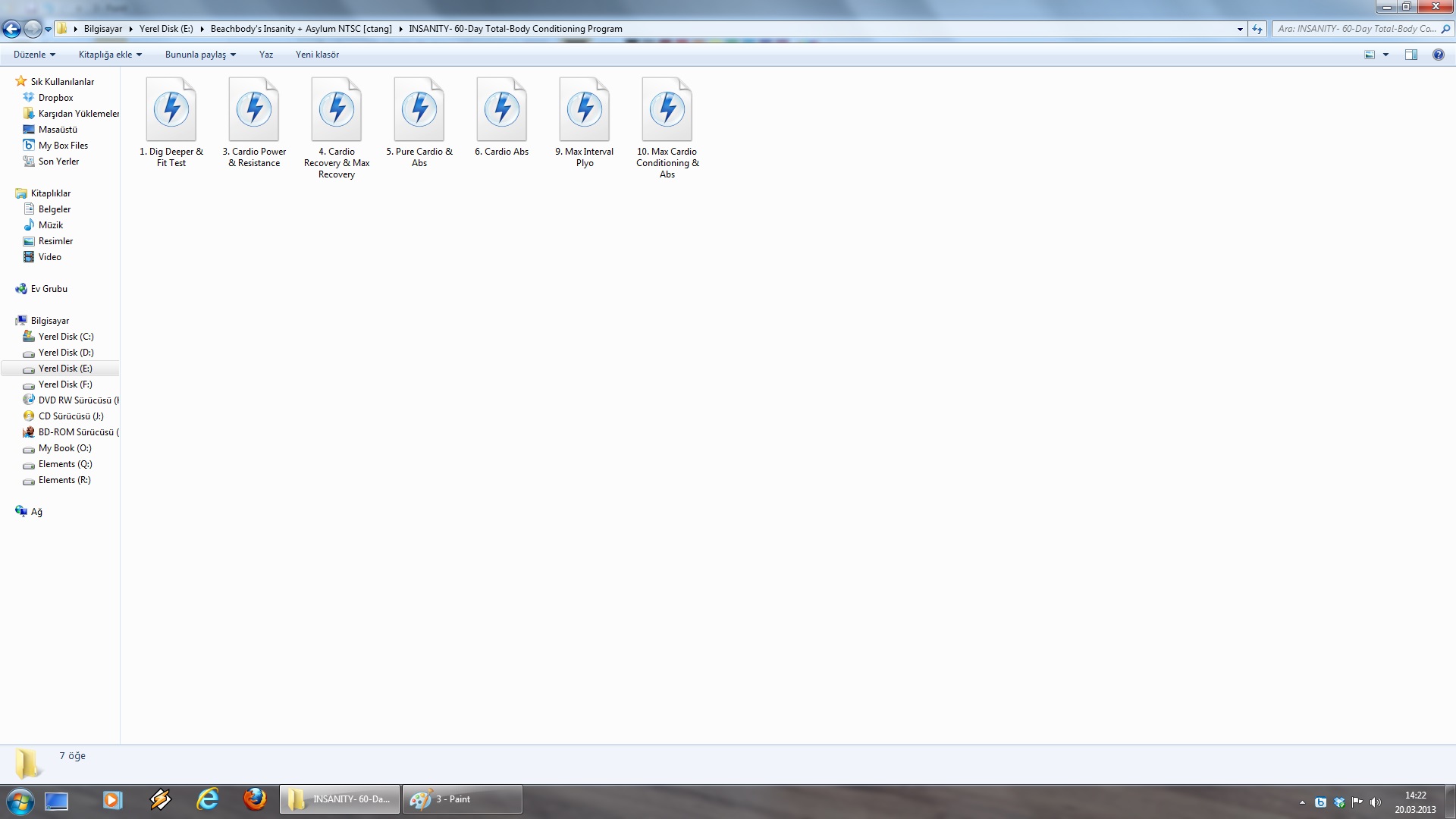This screenshot has height=819, width=1456.
Task: Click 'Yerel Disk (E:)' in the breadcrumb
Action: click(x=166, y=29)
